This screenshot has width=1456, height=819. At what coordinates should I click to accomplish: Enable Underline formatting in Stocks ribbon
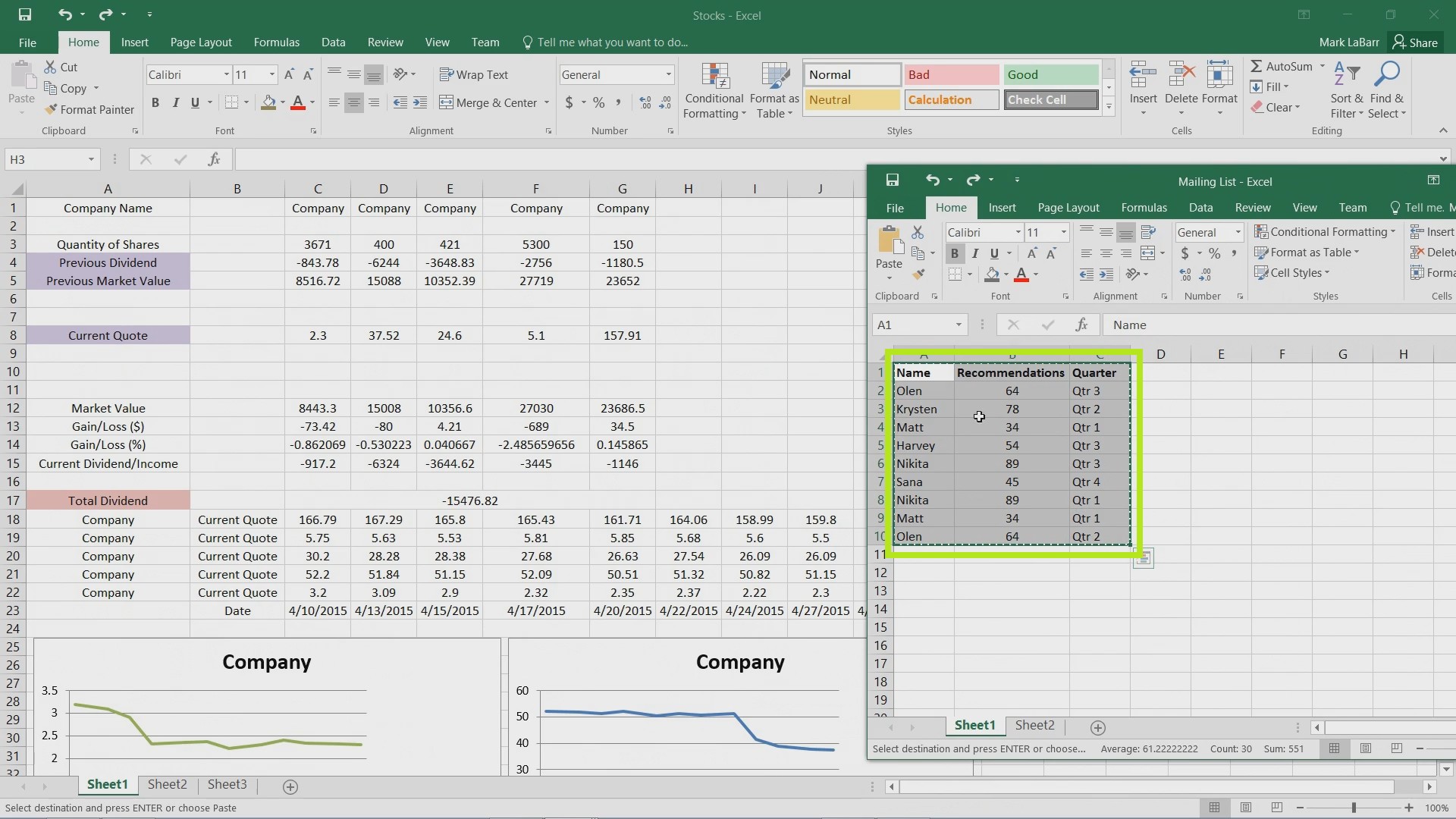pos(195,103)
